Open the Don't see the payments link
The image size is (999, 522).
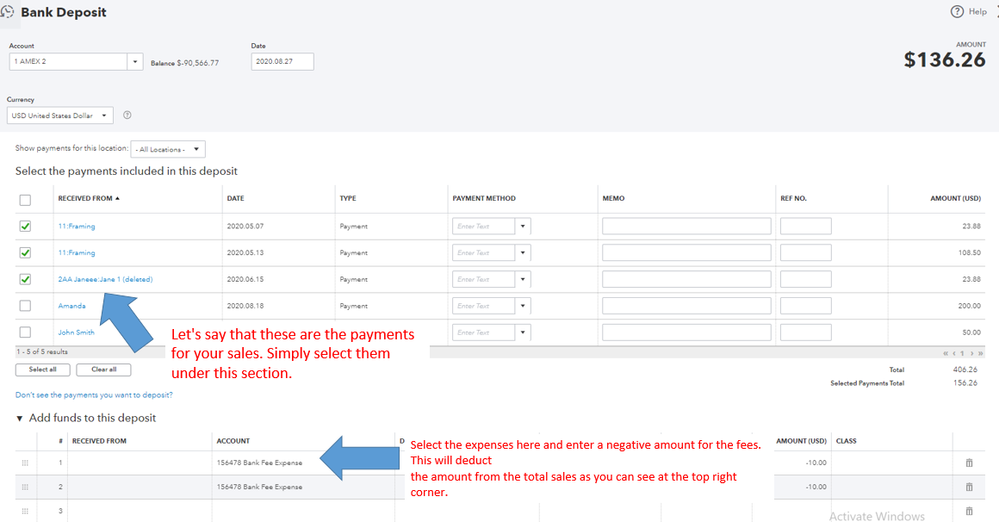pos(94,395)
